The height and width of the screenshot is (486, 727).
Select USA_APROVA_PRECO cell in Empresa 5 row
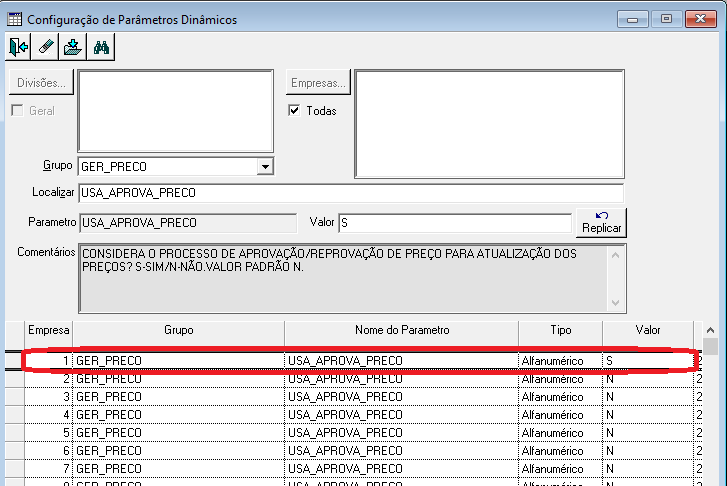(x=402, y=433)
